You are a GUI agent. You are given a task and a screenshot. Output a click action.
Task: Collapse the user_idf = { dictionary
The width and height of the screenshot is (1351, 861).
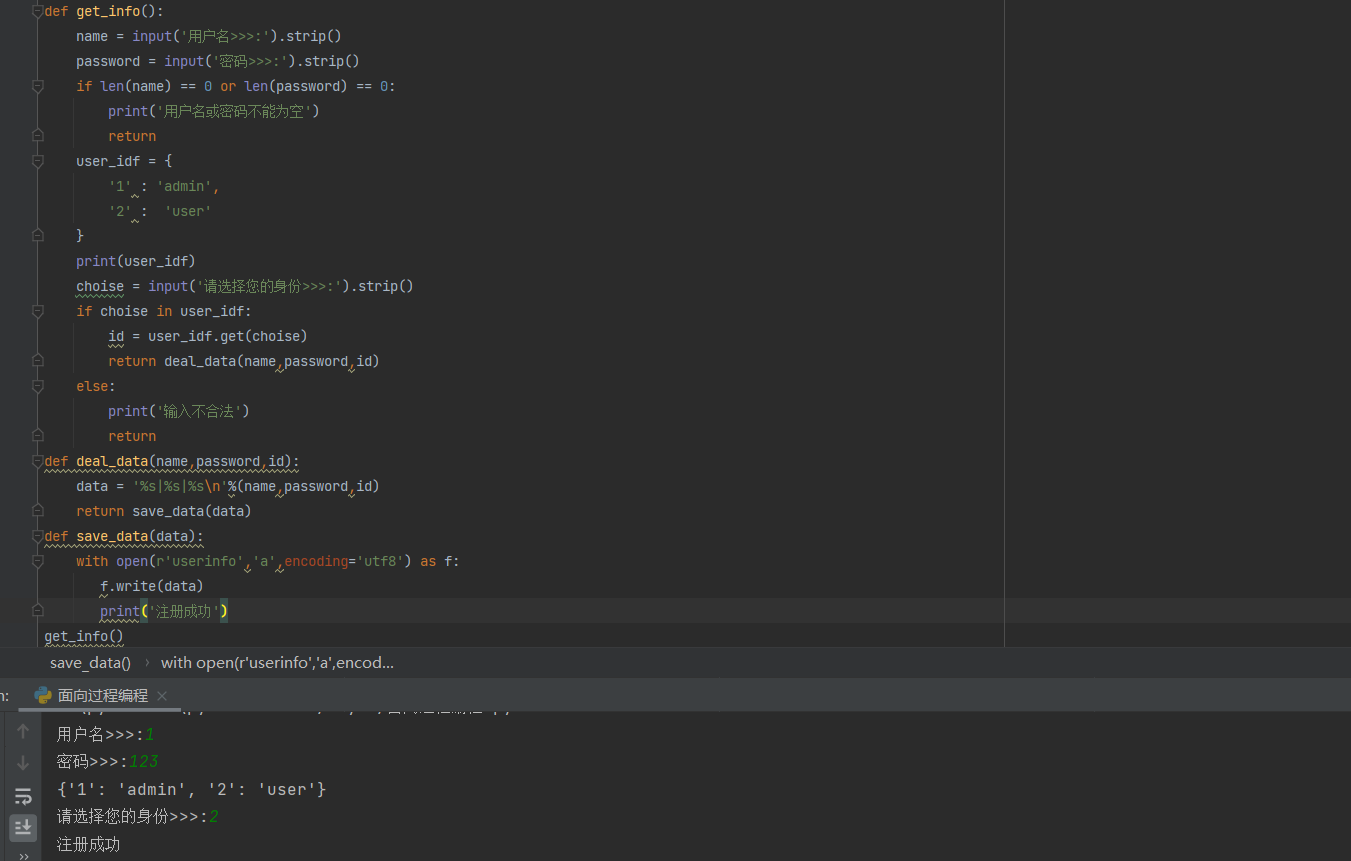point(38,161)
